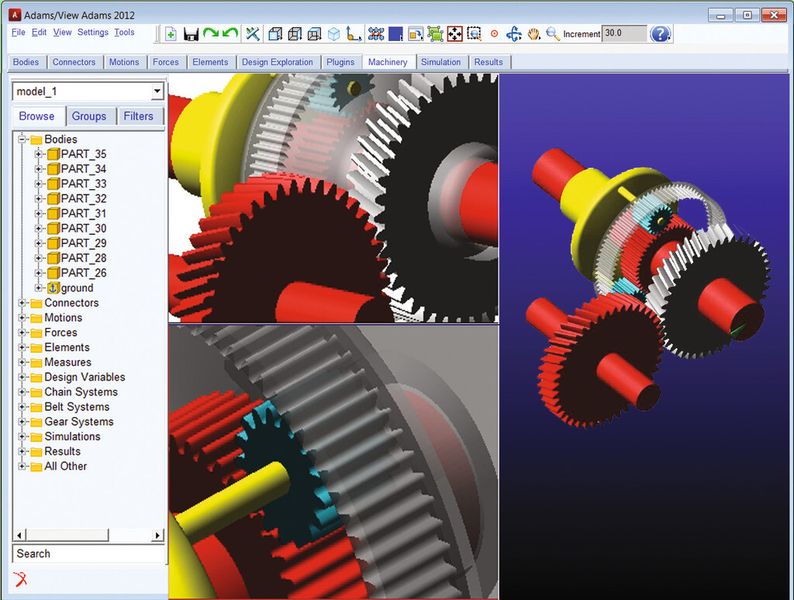This screenshot has height=600, width=794.
Task: Switch to the Groups browser tab
Action: (x=89, y=116)
